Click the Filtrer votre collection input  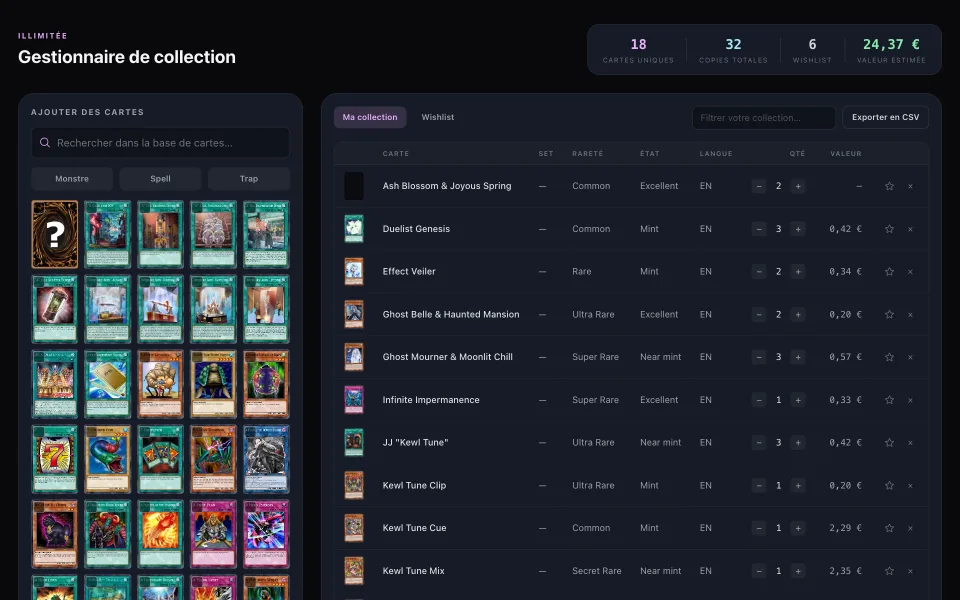pos(763,118)
